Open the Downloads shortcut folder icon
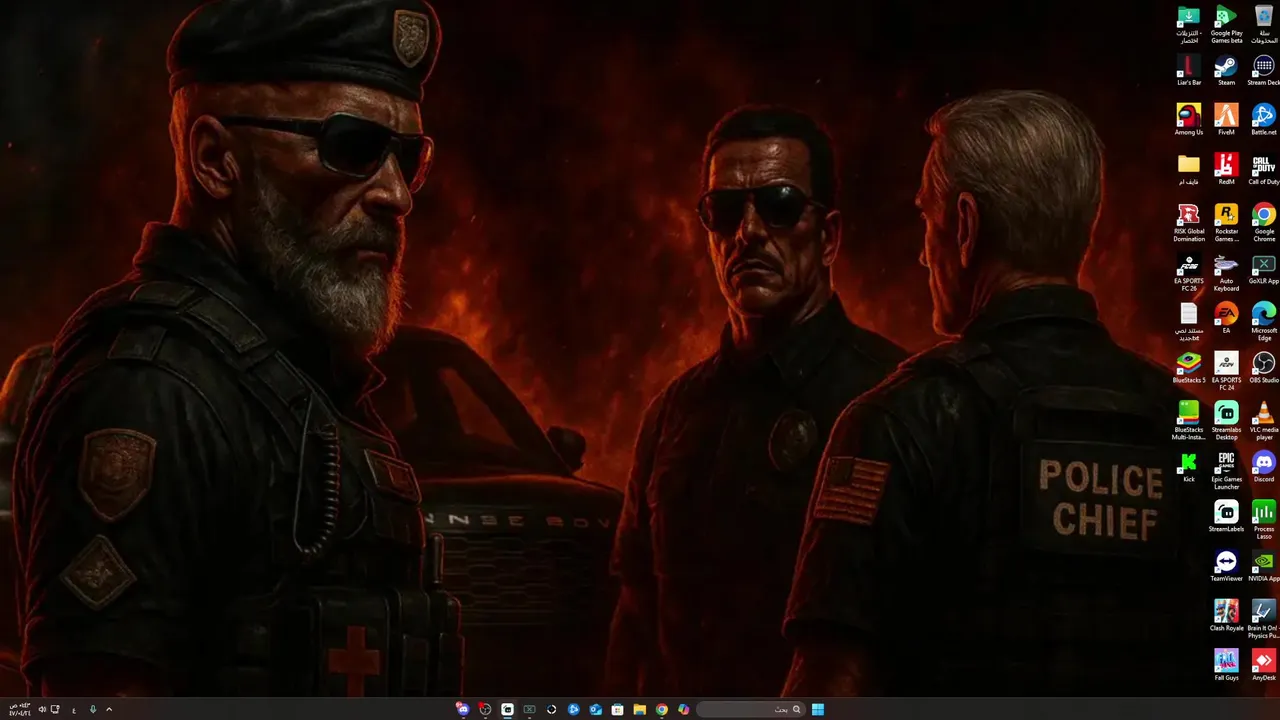The height and width of the screenshot is (720, 1280). (1188, 24)
